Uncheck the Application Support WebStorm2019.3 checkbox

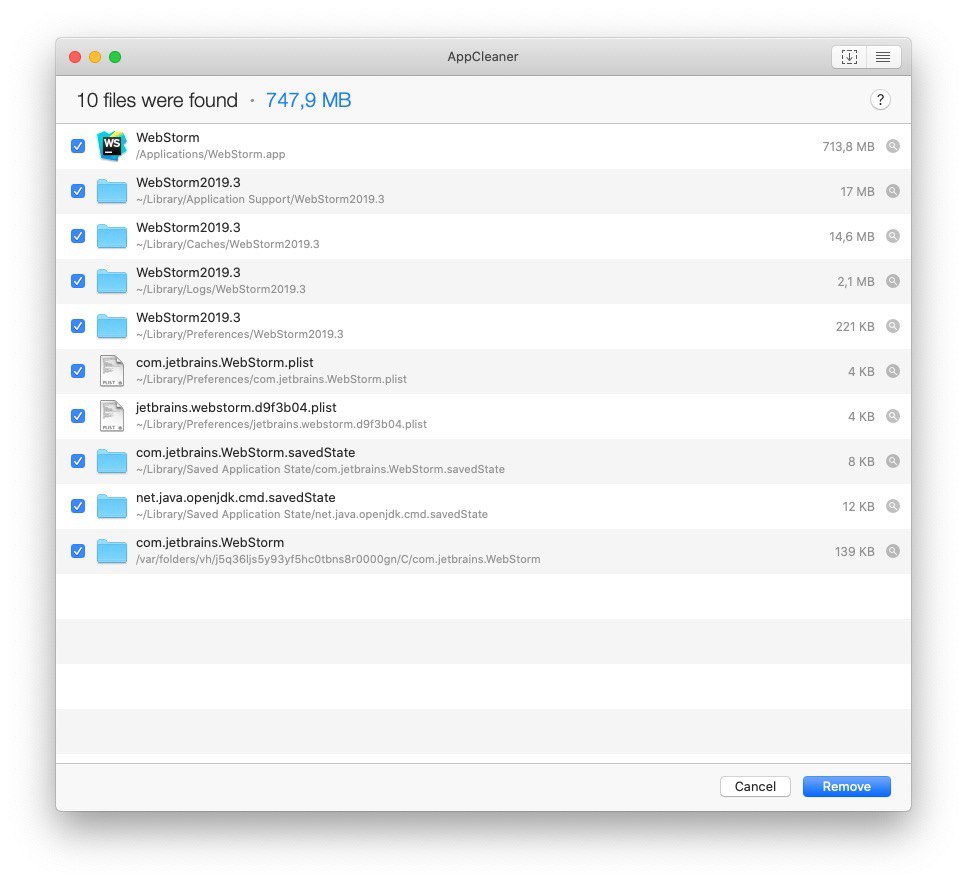point(78,191)
